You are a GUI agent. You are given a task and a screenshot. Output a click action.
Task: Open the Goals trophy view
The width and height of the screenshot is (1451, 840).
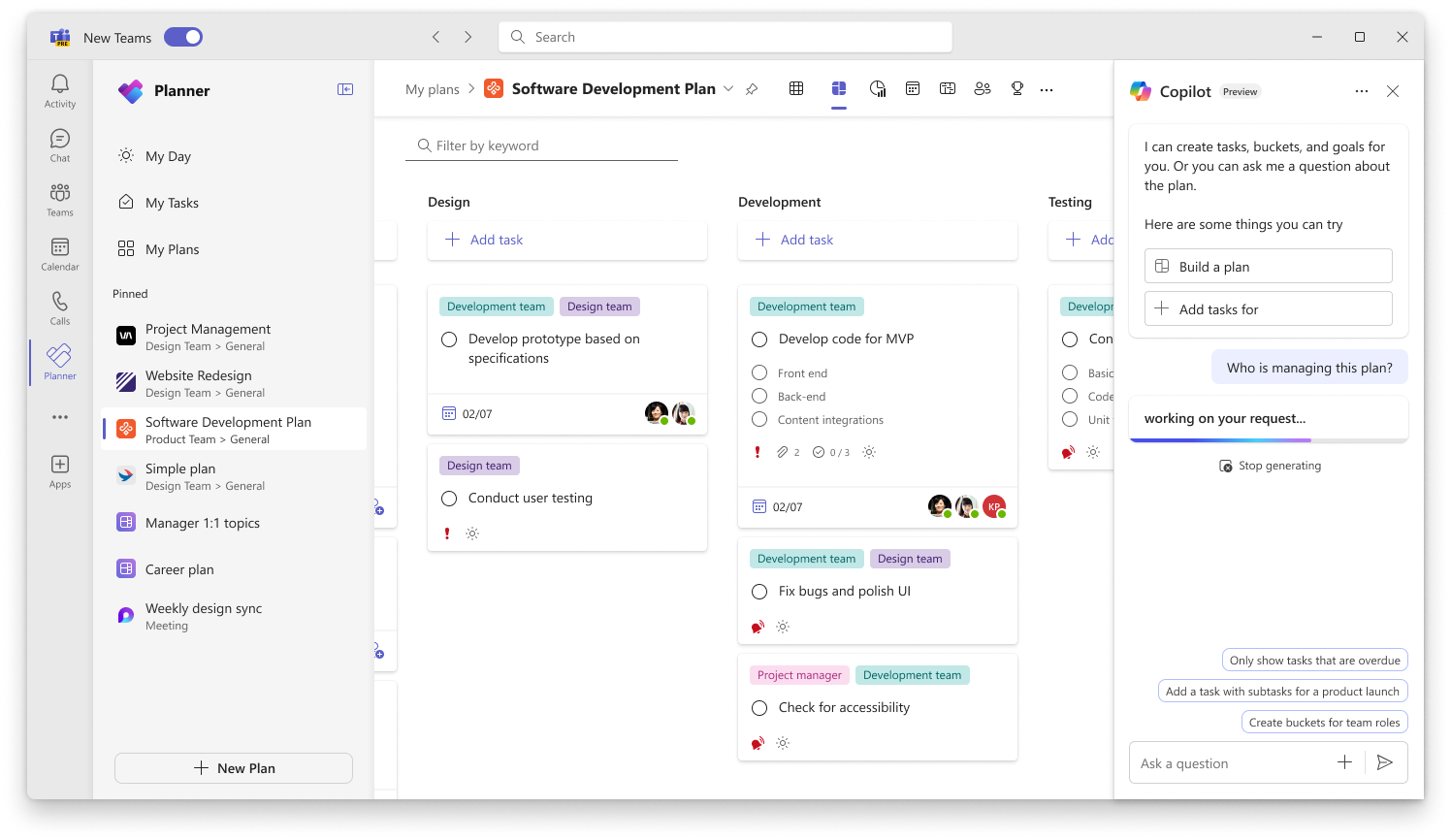(x=1016, y=88)
